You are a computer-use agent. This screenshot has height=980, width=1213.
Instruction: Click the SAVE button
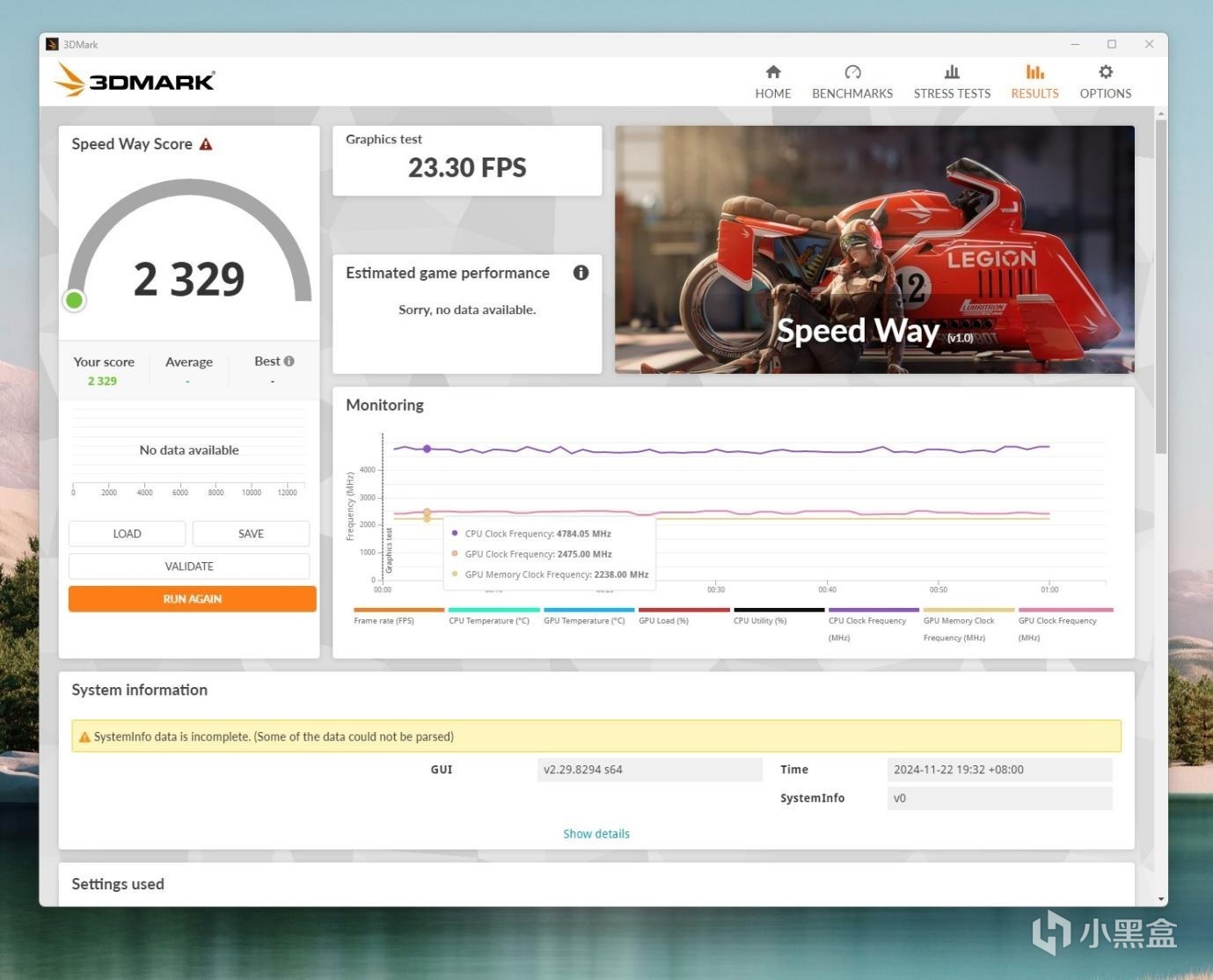tap(251, 534)
